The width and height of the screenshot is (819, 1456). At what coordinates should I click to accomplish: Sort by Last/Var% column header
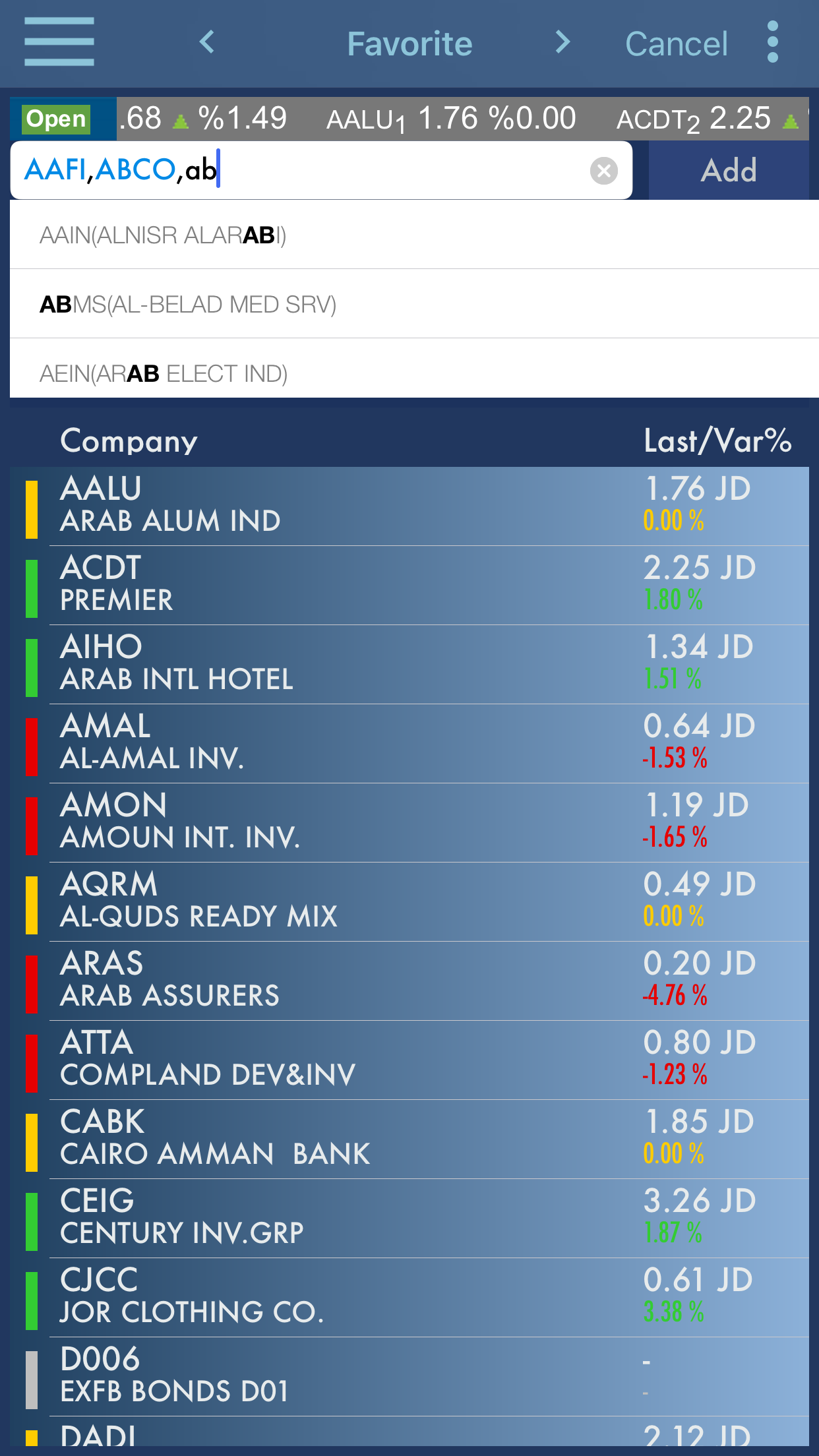coord(717,440)
